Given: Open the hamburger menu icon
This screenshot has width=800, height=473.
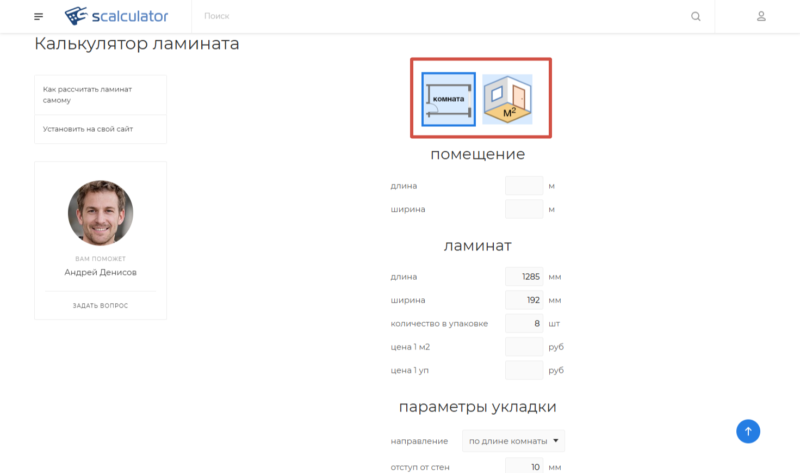Looking at the screenshot, I should (38, 17).
